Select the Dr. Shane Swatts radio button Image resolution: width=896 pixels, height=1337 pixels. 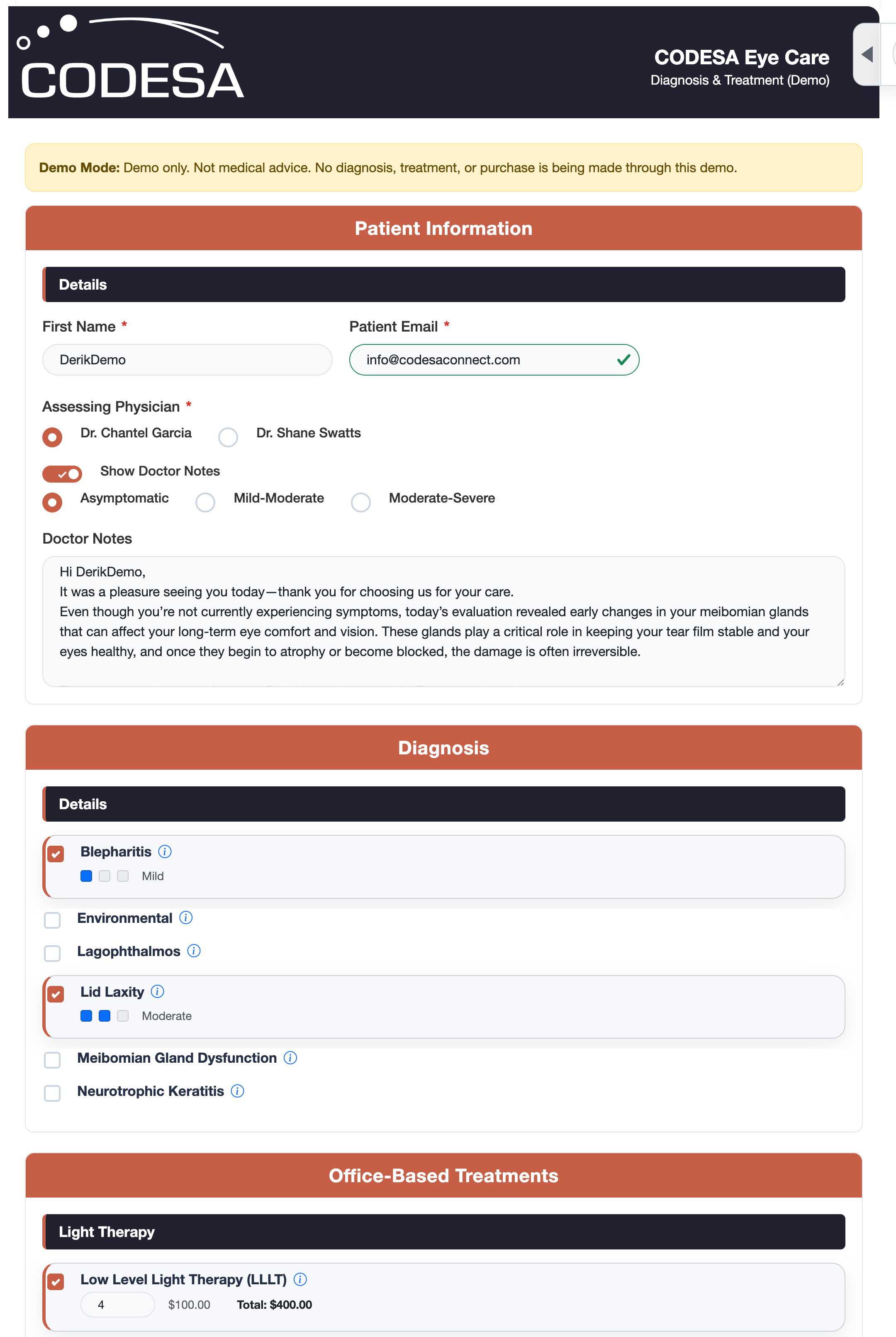pyautogui.click(x=228, y=437)
